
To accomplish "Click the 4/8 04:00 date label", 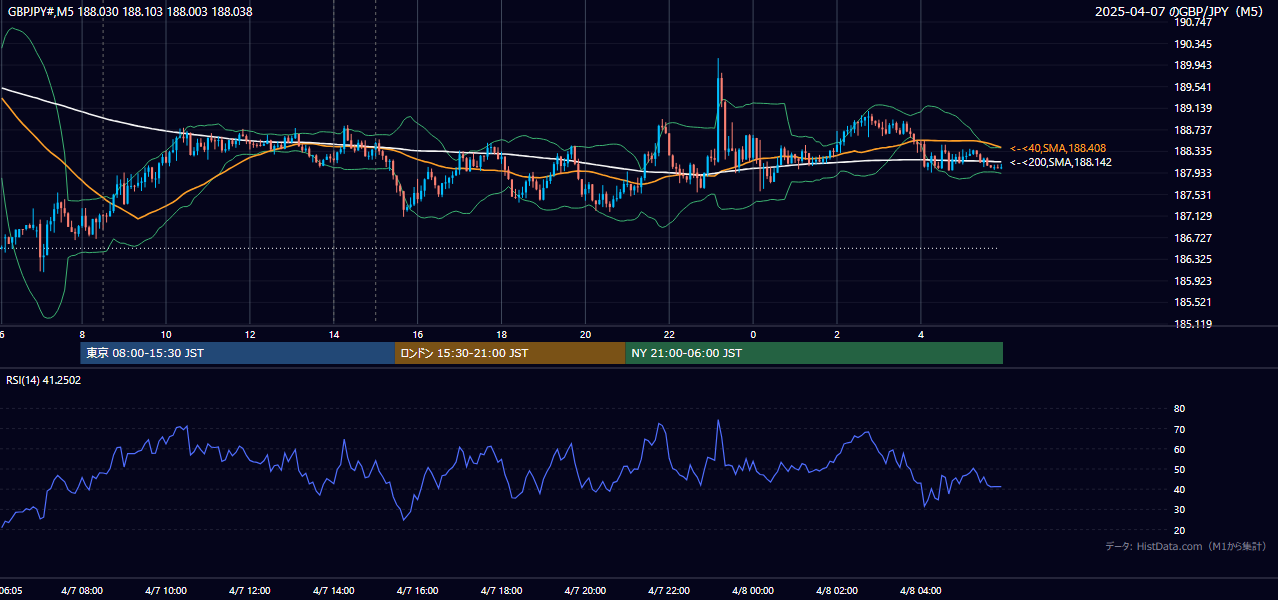I will coord(921,591).
